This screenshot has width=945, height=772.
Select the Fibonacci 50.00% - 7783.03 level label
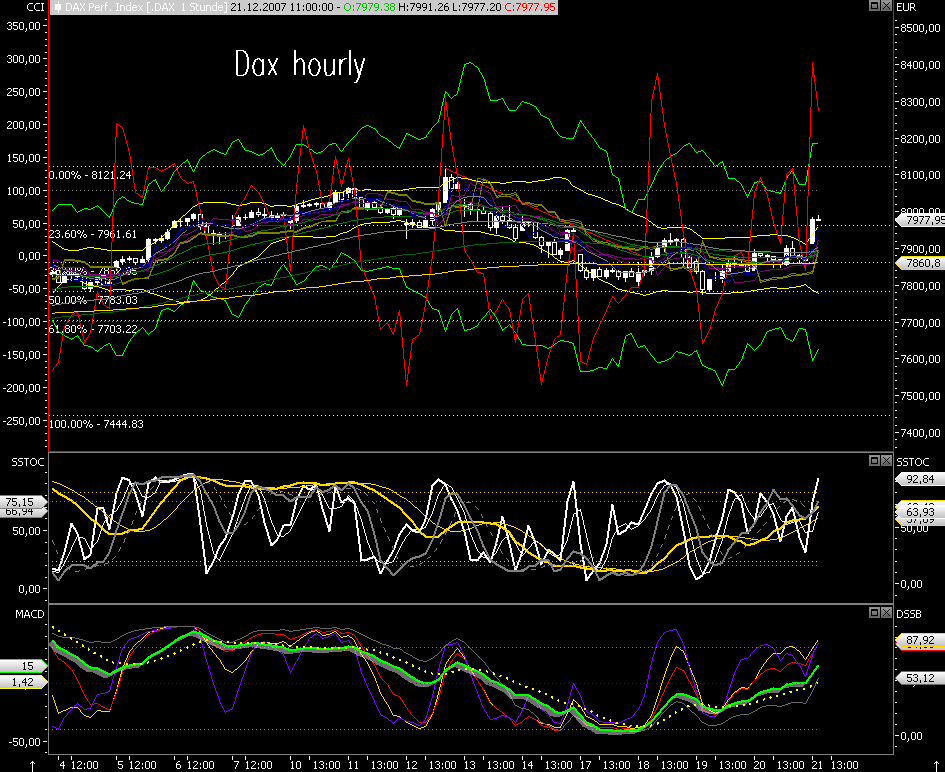pos(93,300)
